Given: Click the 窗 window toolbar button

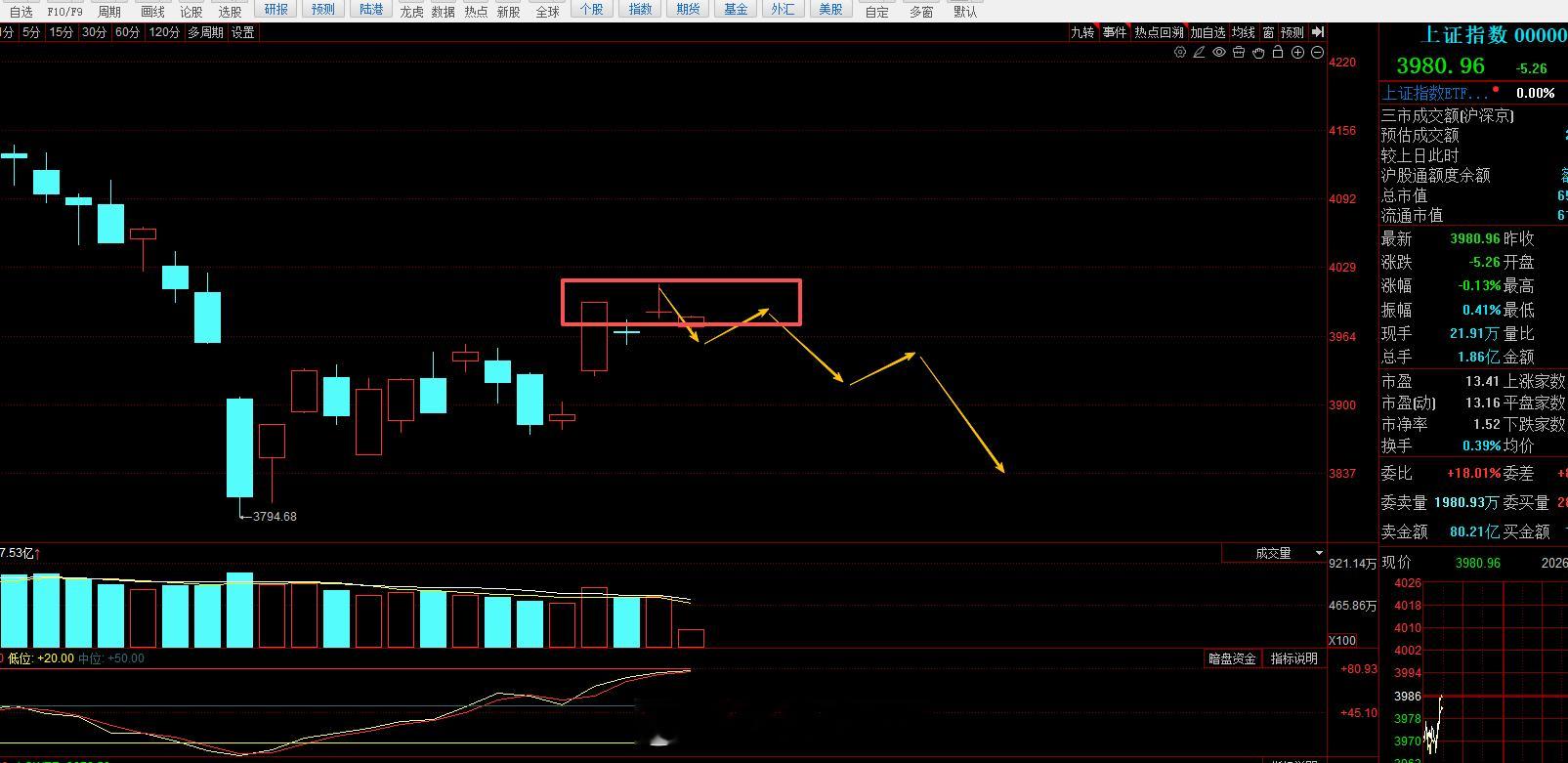Looking at the screenshot, I should pos(1268,32).
